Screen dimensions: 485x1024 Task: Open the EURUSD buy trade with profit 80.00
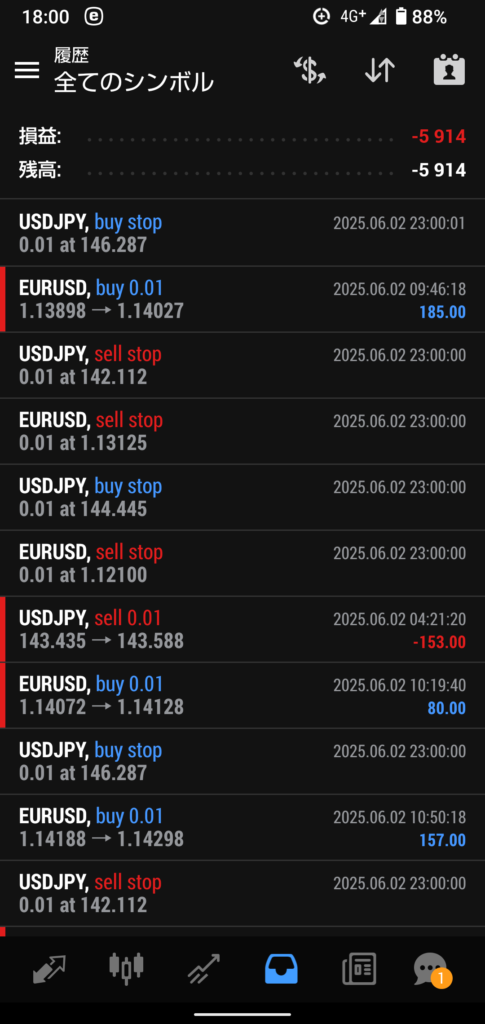242,696
